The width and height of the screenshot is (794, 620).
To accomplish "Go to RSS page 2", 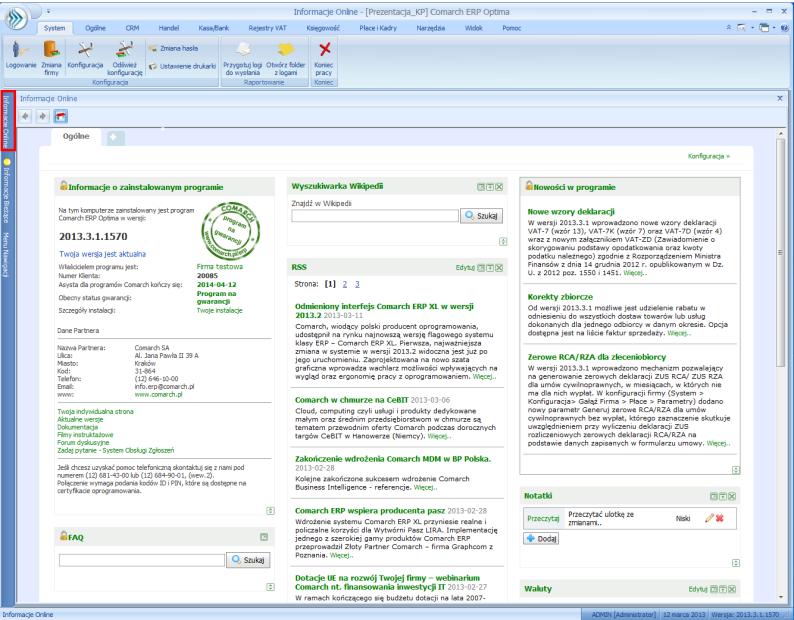I will point(345,284).
